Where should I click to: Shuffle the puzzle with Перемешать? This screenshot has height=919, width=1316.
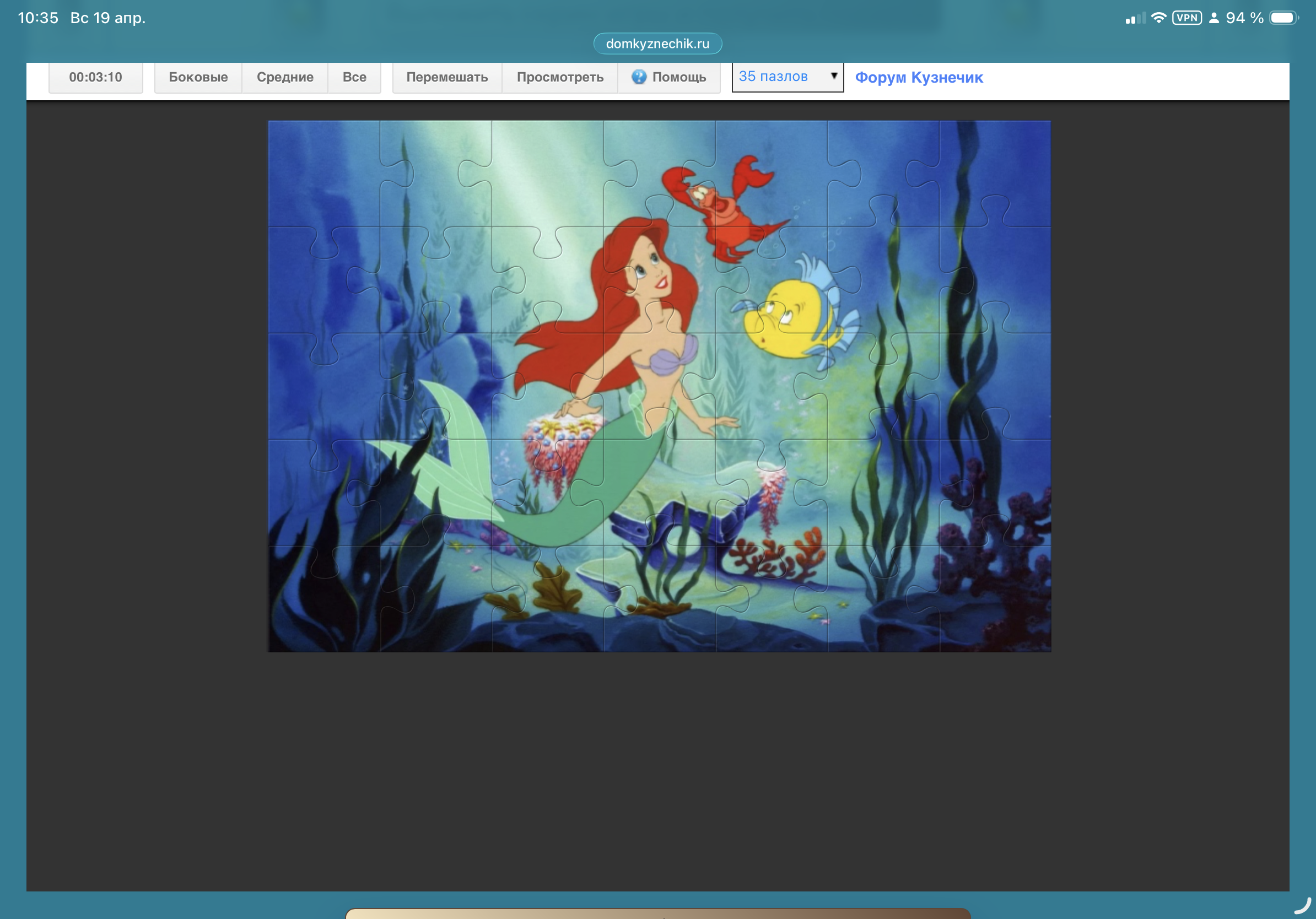pyautogui.click(x=446, y=77)
